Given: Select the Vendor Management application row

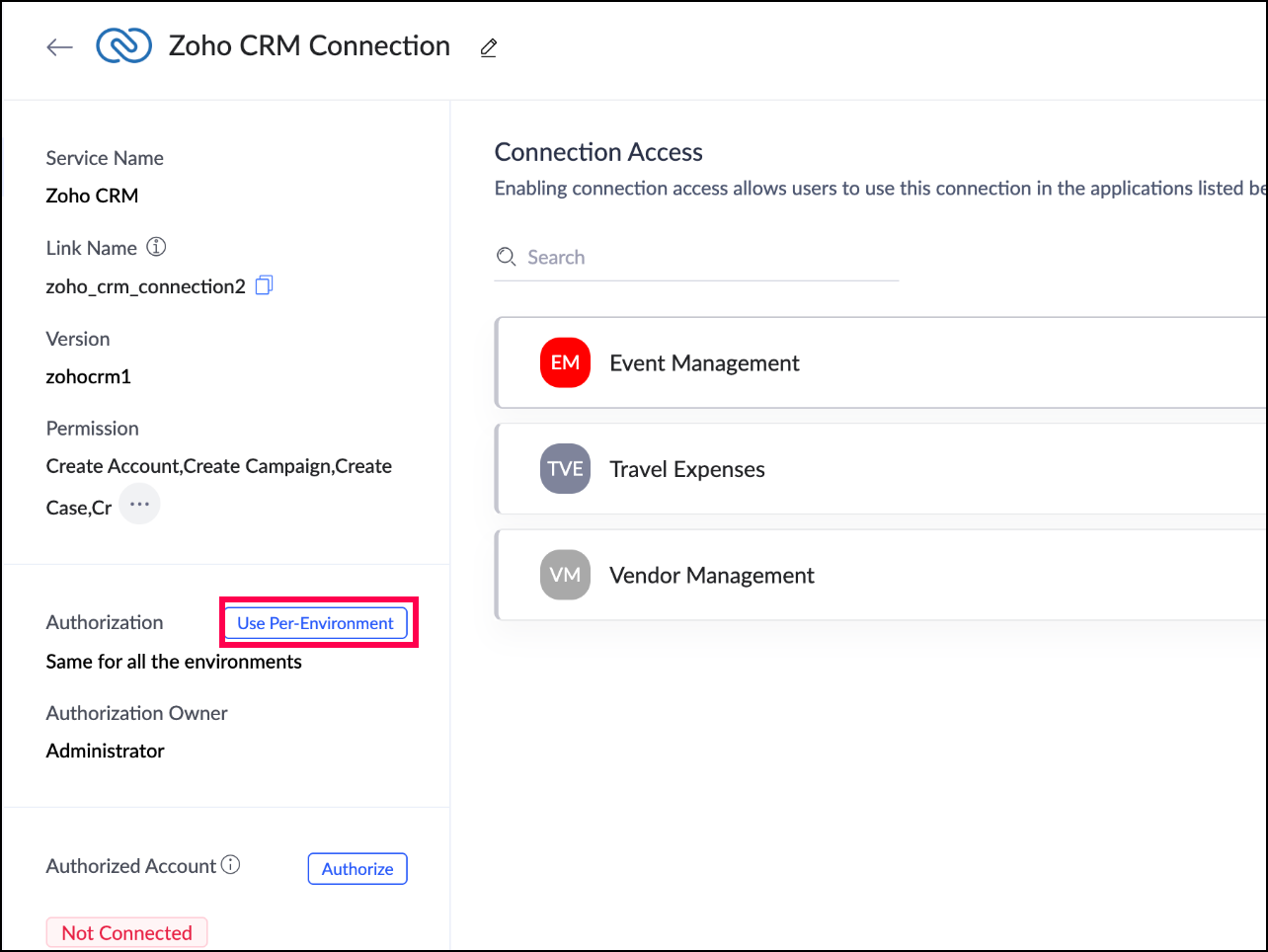Looking at the screenshot, I should (889, 575).
